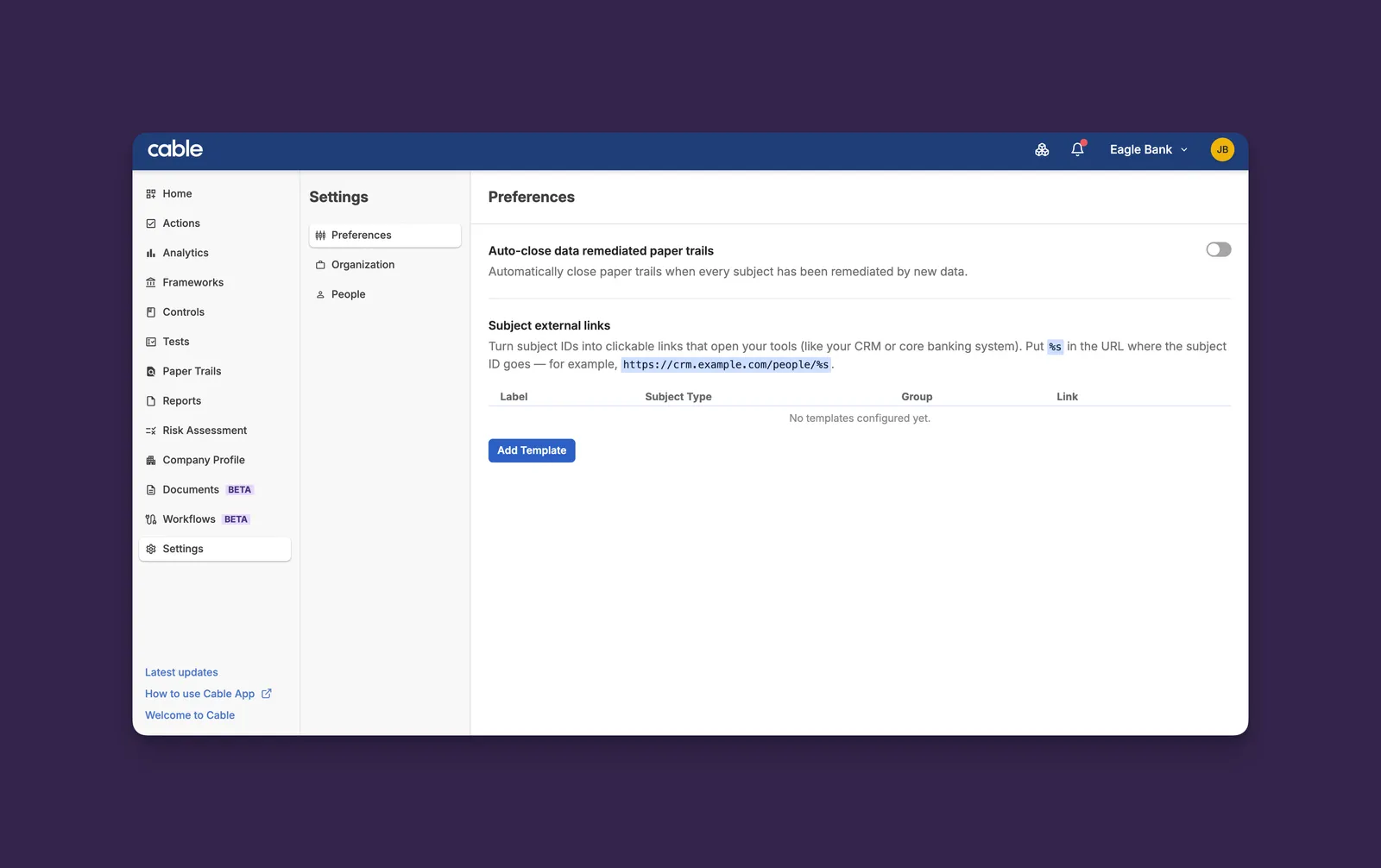
Task: Click the external link icon beside How to use Cable App
Action: (267, 694)
